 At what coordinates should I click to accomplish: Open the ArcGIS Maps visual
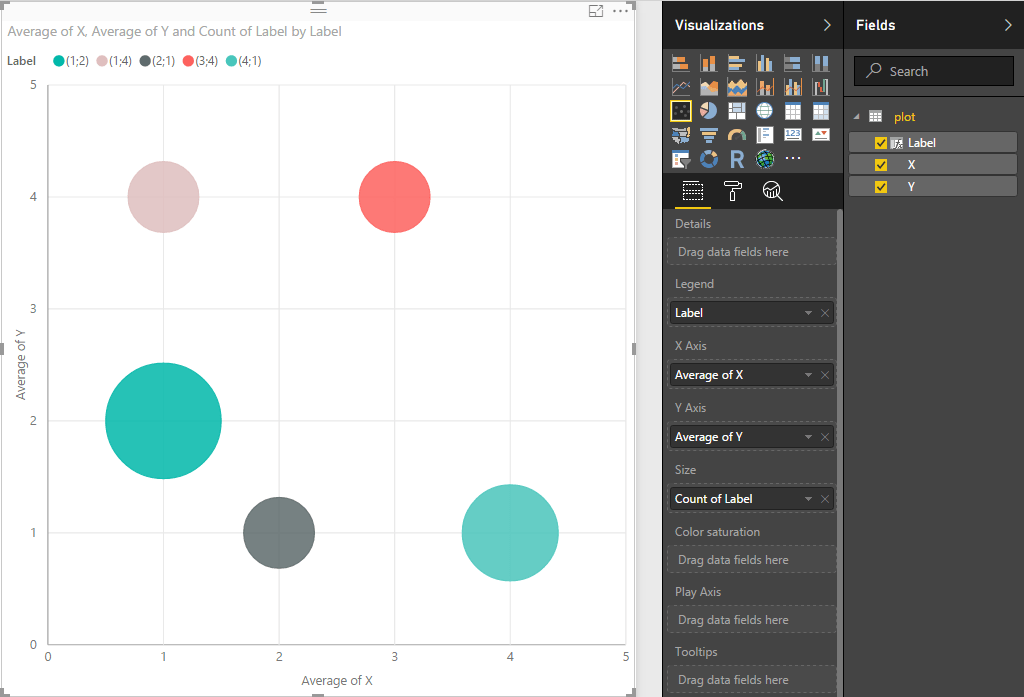[765, 159]
